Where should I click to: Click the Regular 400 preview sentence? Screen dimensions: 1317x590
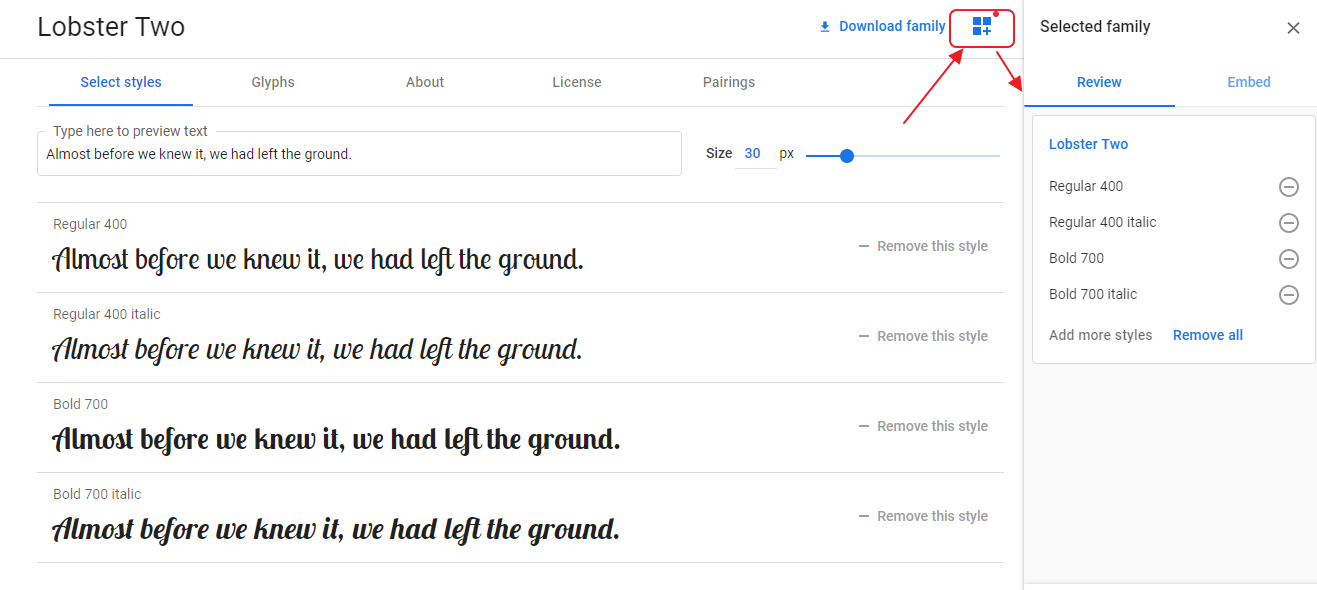318,260
